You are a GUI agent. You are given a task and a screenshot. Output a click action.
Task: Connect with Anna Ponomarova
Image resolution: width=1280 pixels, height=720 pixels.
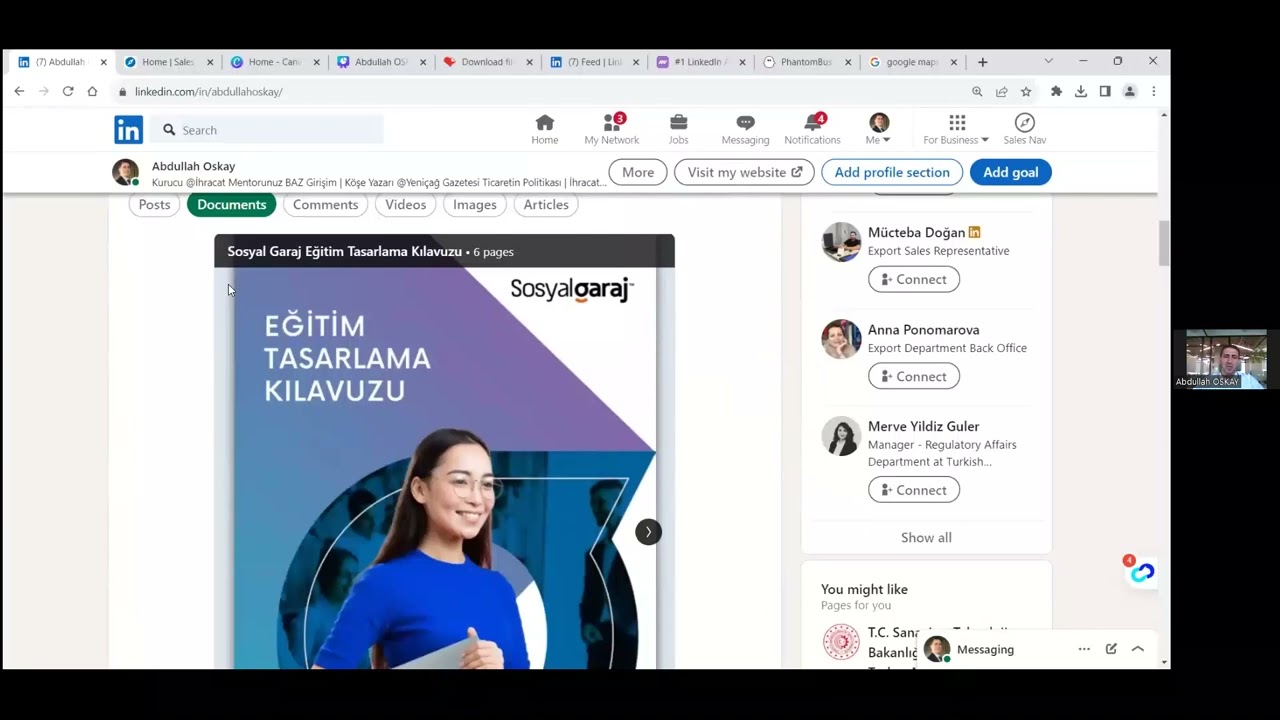914,376
